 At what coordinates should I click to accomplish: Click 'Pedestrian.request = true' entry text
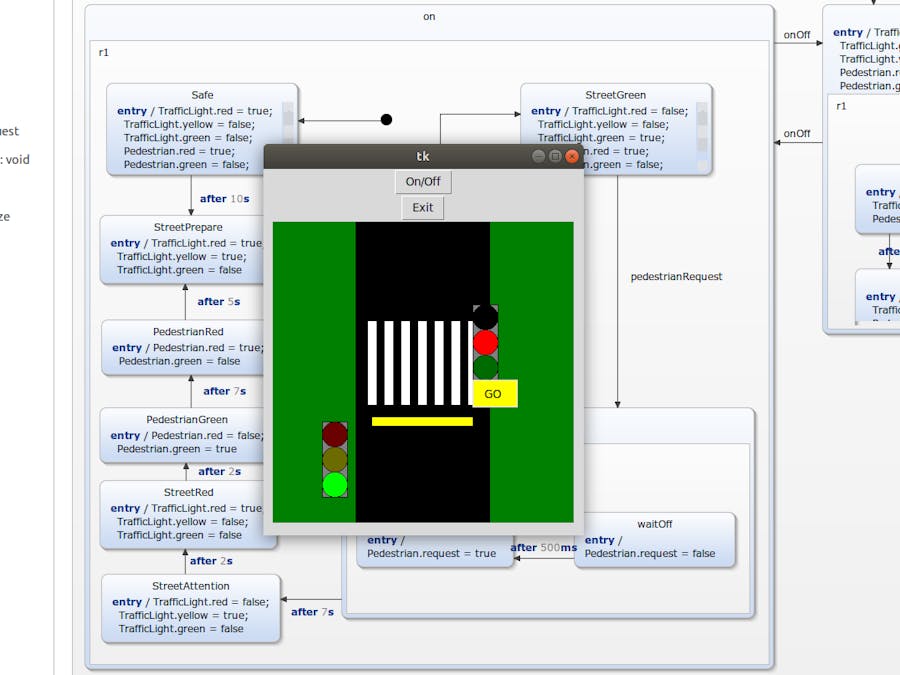pyautogui.click(x=432, y=553)
